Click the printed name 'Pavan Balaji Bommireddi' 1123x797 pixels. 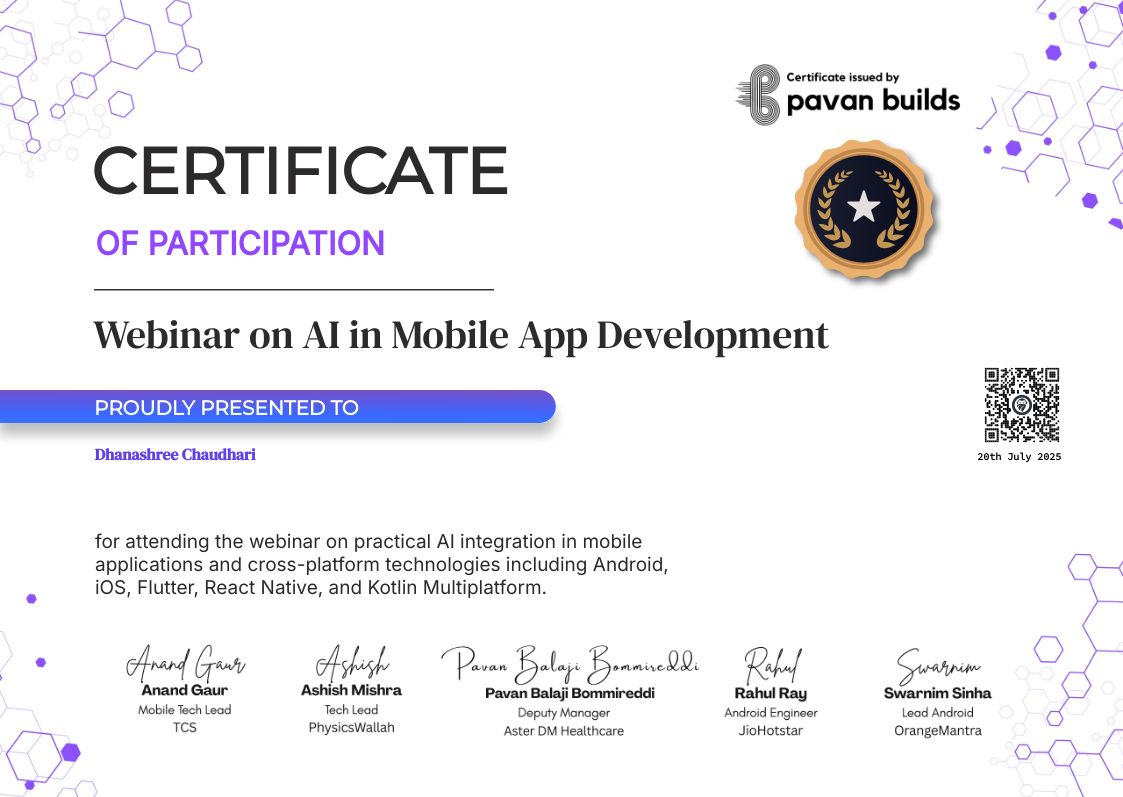pyautogui.click(x=570, y=693)
